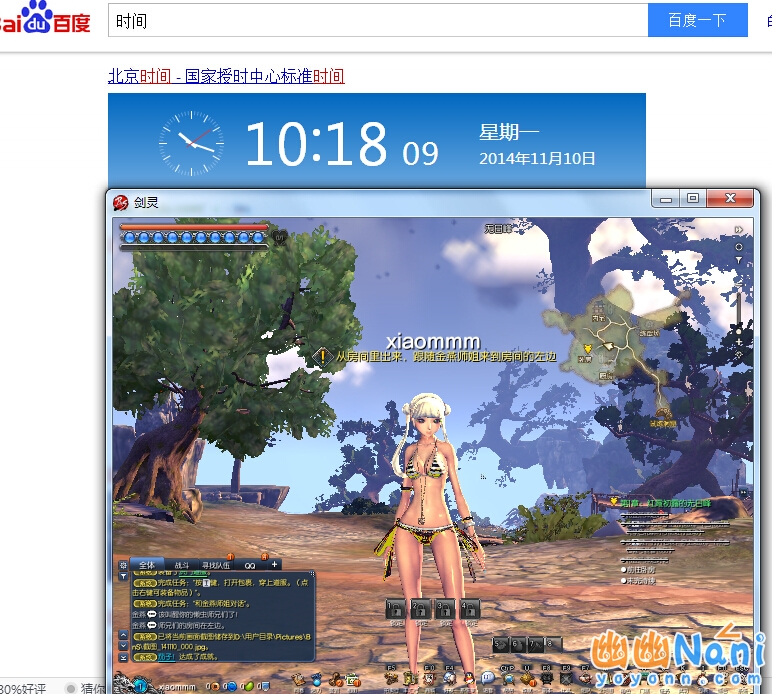Screen dimensions: 772x694
Task: Zoom in minimap with plus button
Action: coord(739,342)
